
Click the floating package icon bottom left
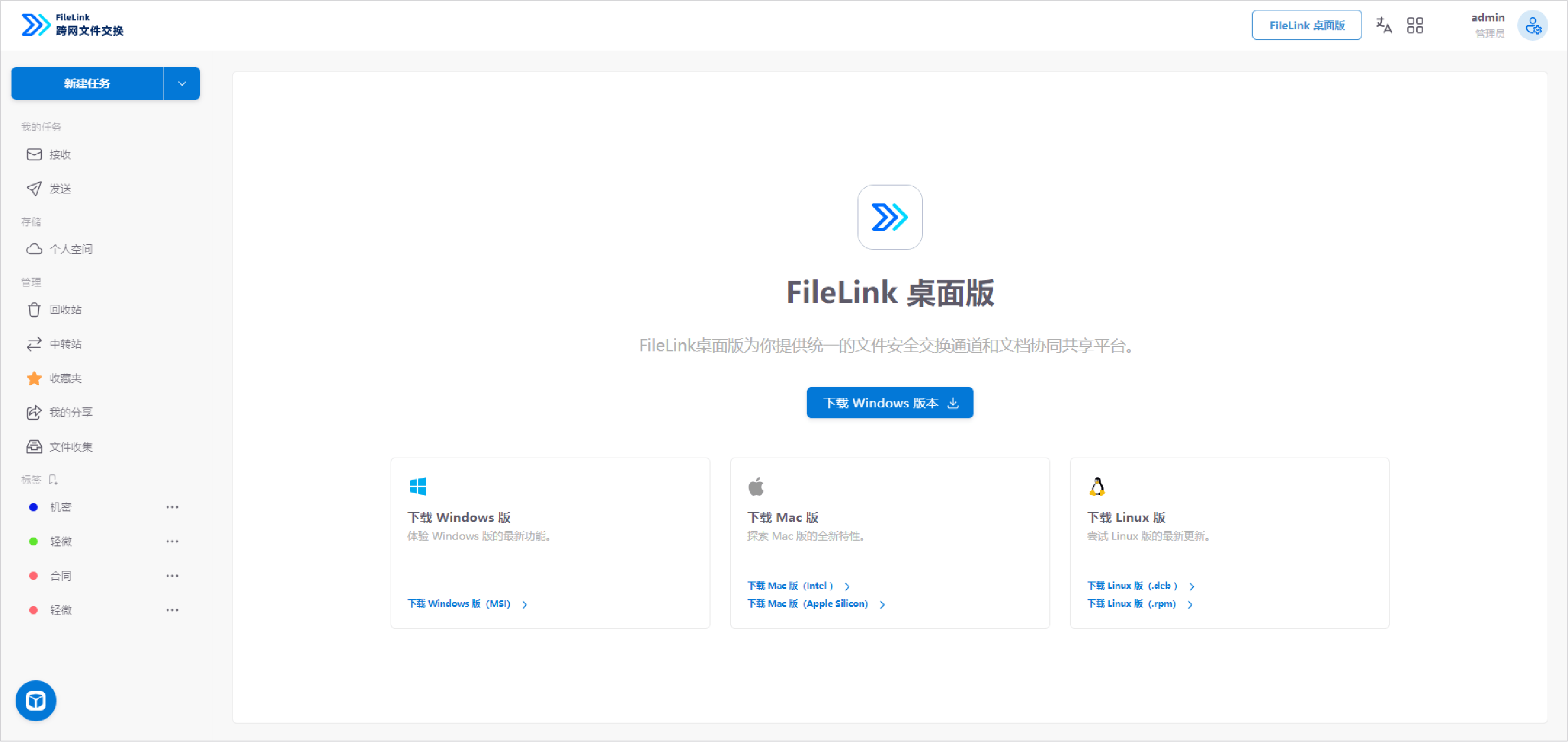36,701
